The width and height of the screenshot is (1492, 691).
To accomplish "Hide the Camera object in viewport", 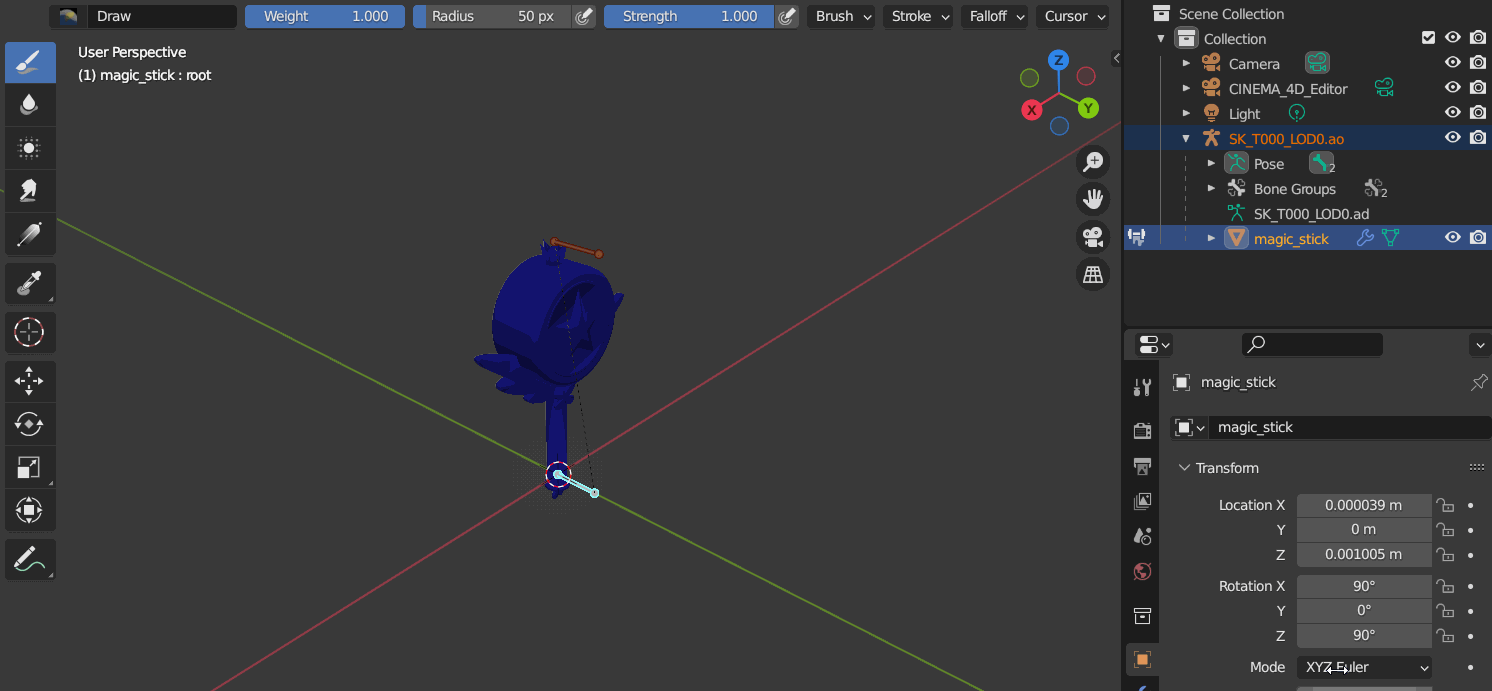I will (x=1453, y=63).
